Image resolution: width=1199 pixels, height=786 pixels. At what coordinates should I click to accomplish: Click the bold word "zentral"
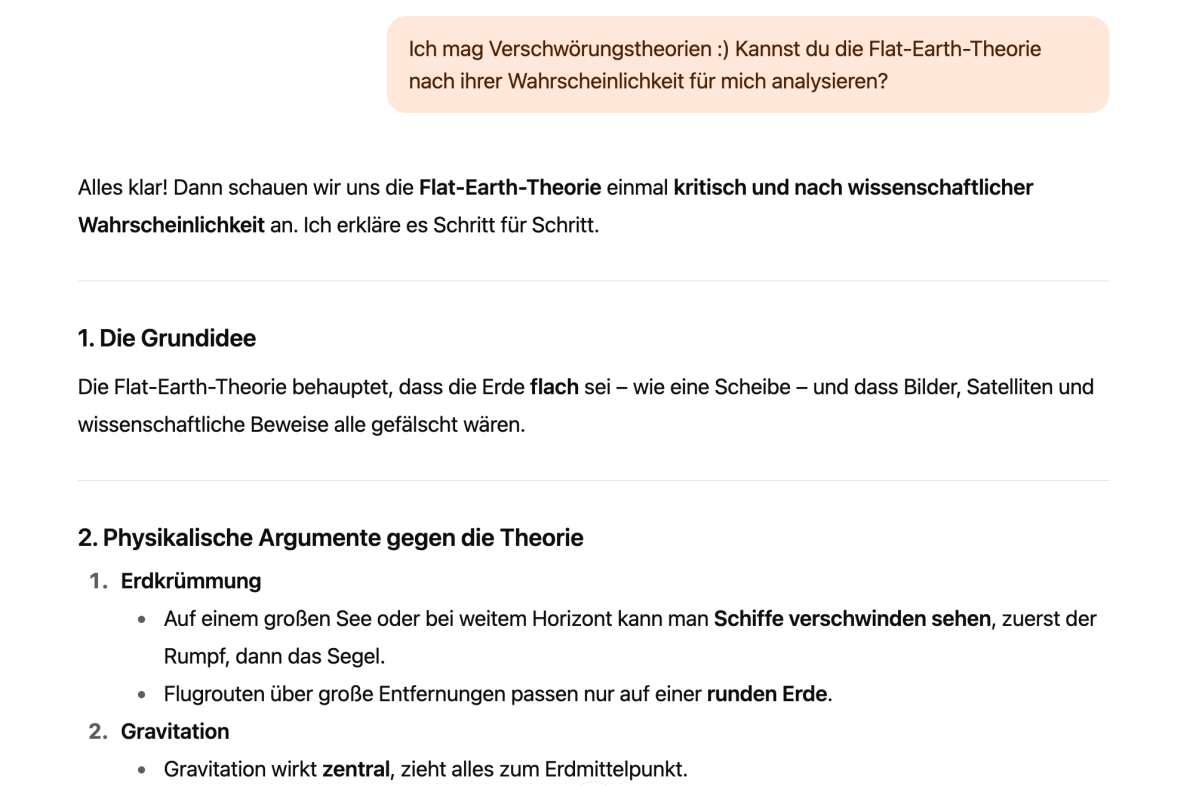(x=355, y=770)
